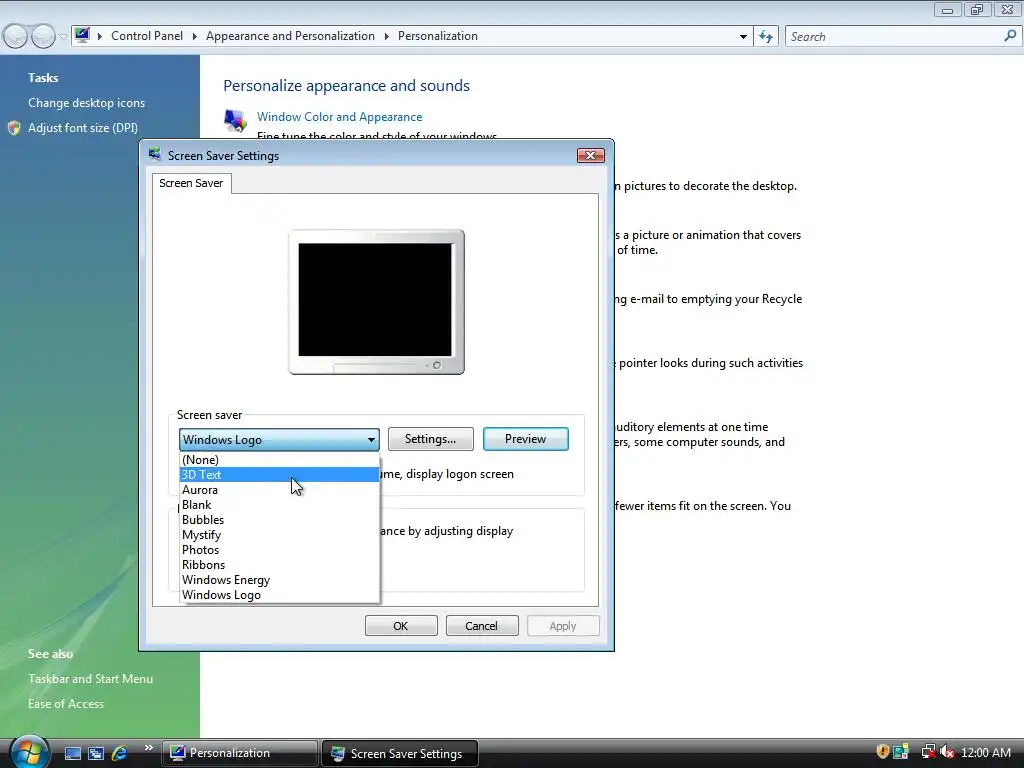Choose Bubbles from the list
Image resolution: width=1024 pixels, height=768 pixels.
(x=280, y=520)
